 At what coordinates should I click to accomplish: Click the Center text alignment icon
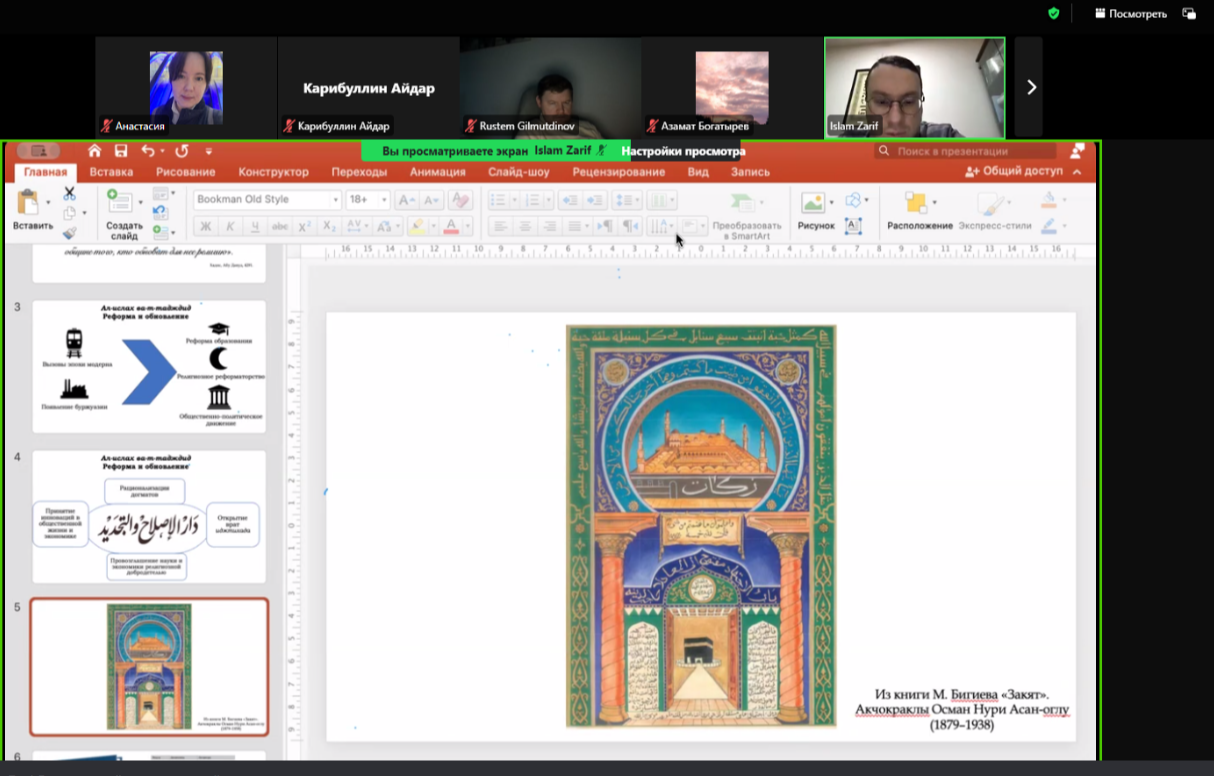(x=524, y=227)
